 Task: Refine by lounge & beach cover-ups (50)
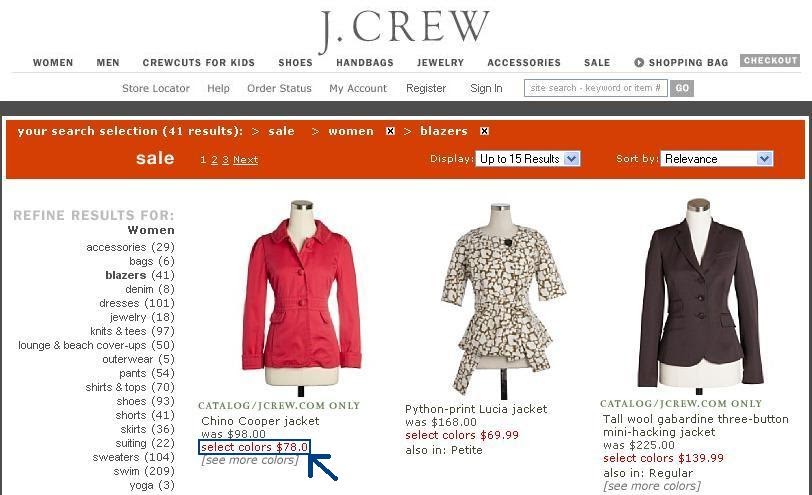coord(96,345)
